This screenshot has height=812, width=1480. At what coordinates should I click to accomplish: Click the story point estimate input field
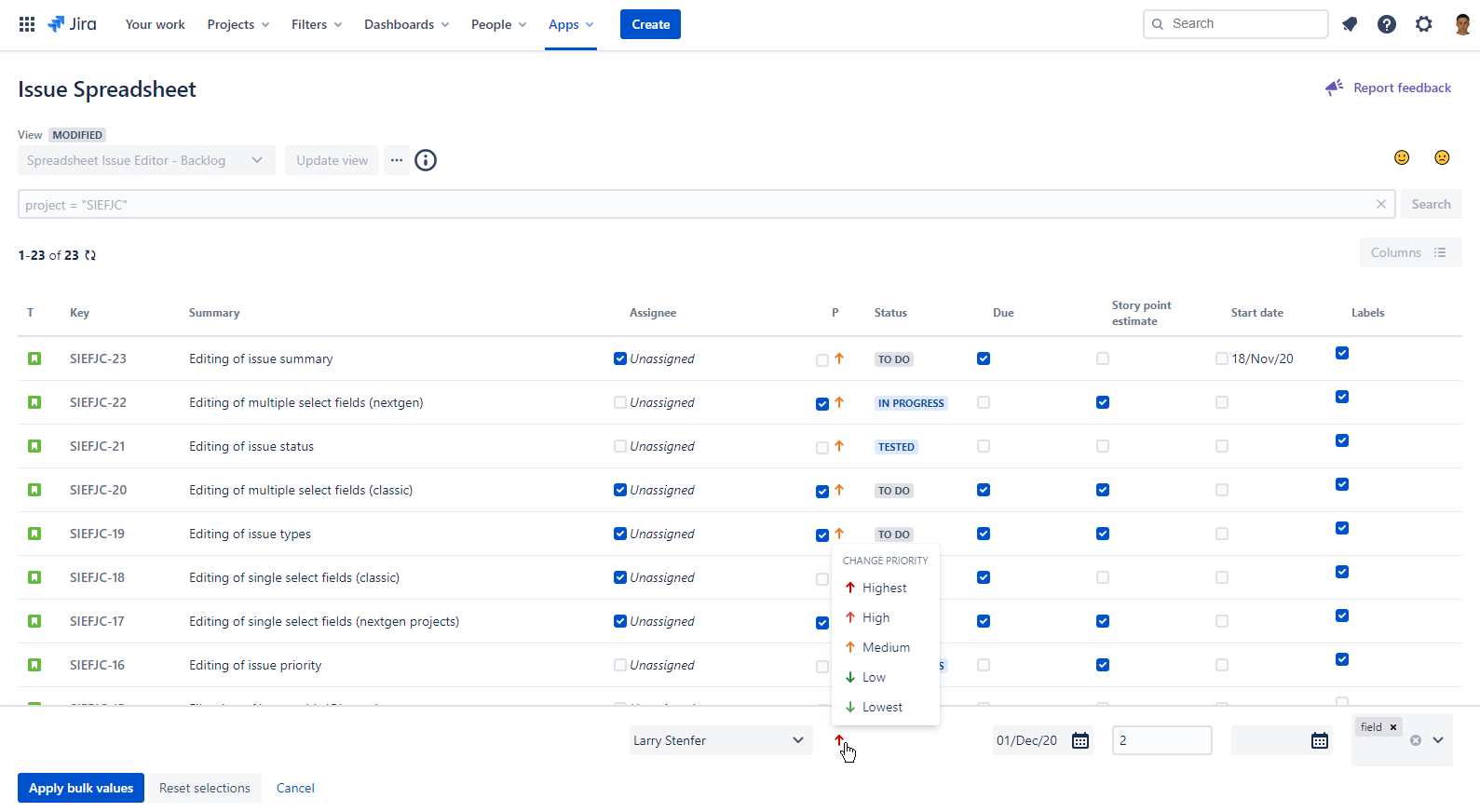[1162, 740]
